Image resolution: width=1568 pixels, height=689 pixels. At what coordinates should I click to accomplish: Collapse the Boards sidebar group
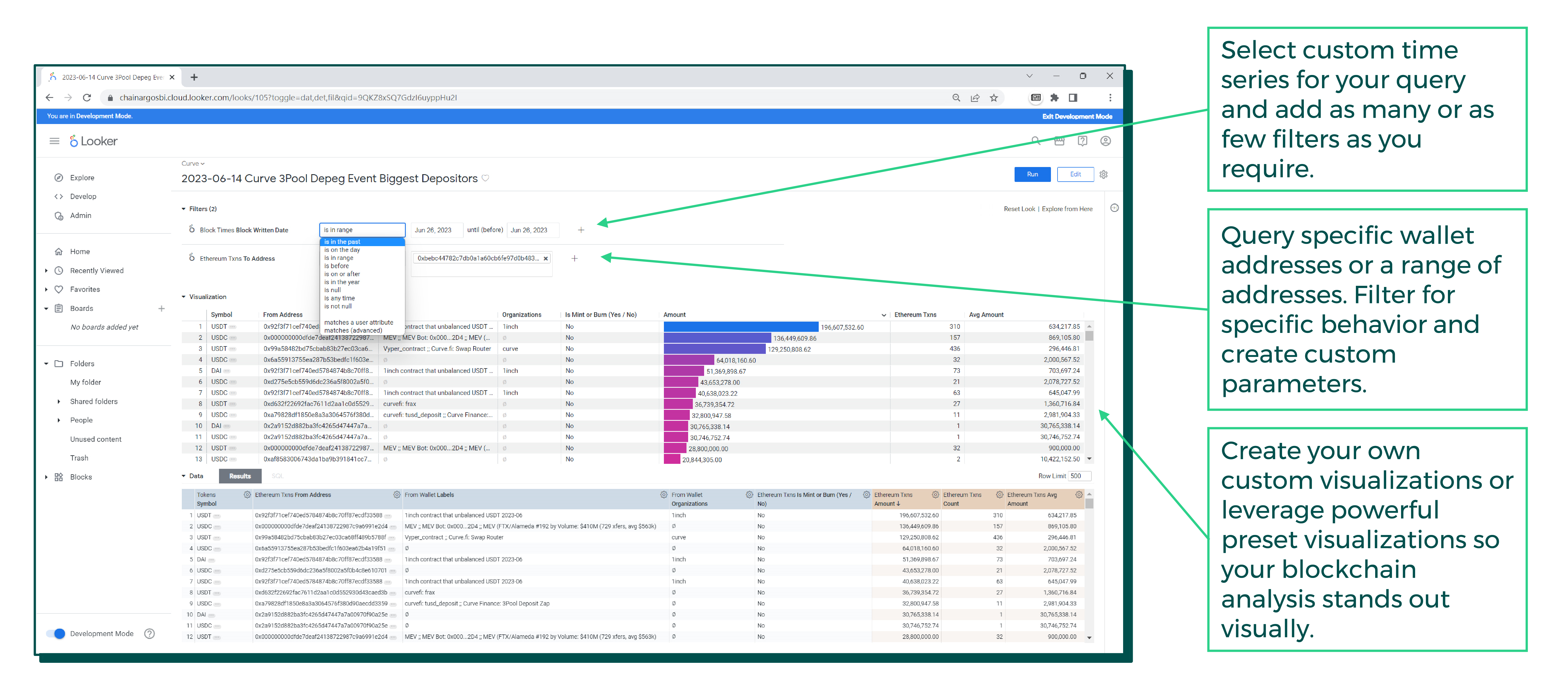click(46, 309)
